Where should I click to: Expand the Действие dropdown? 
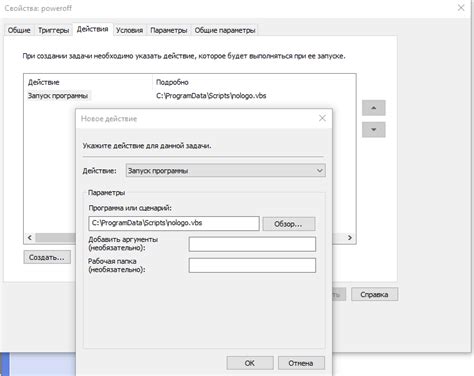(226, 171)
